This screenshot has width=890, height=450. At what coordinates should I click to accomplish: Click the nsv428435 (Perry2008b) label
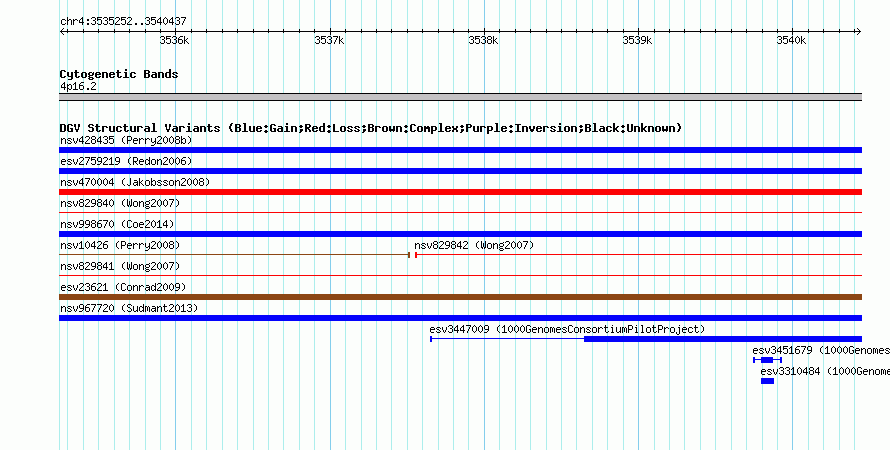[x=126, y=140]
